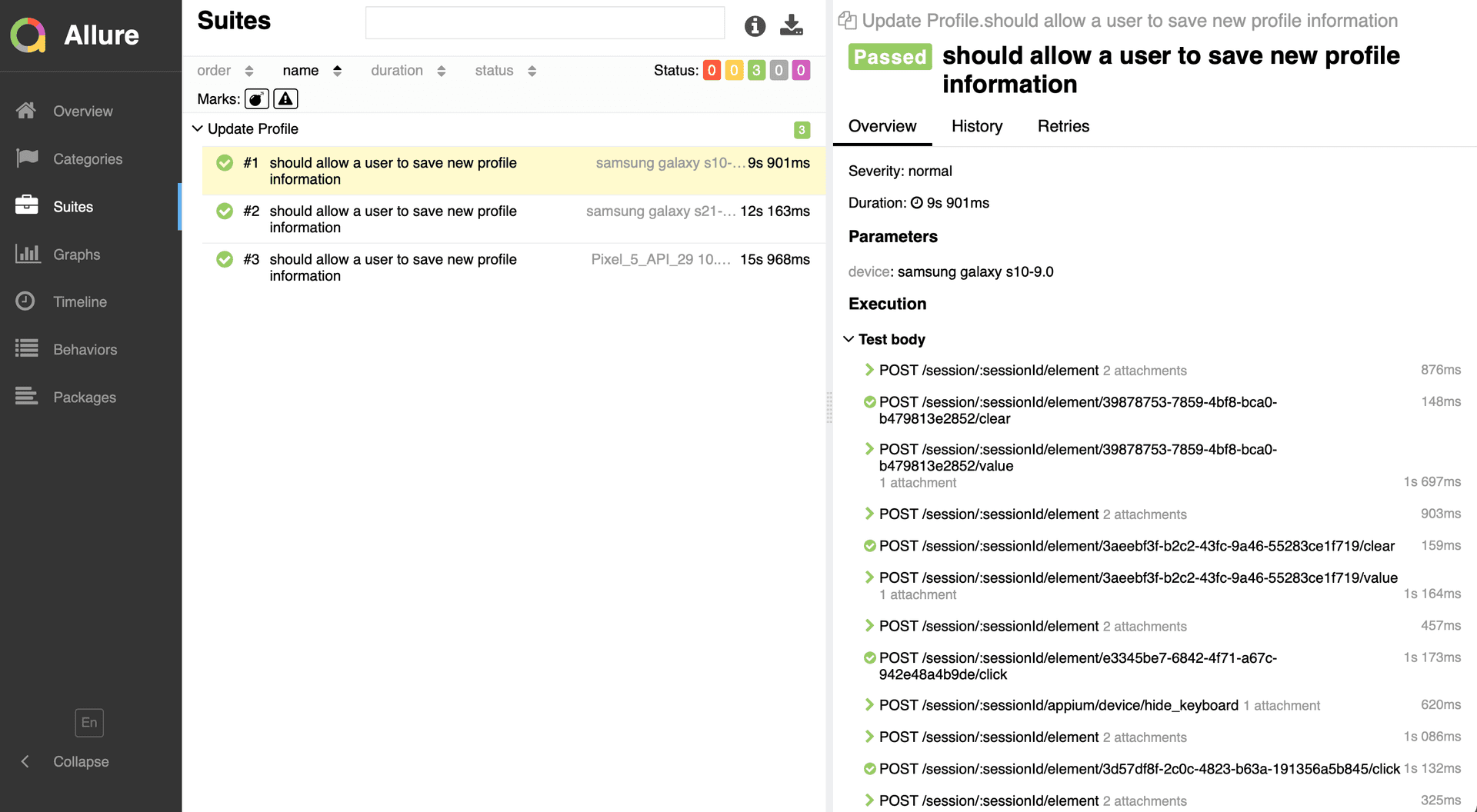Select the Overview tab in test details
This screenshot has width=1477, height=812.
(882, 126)
